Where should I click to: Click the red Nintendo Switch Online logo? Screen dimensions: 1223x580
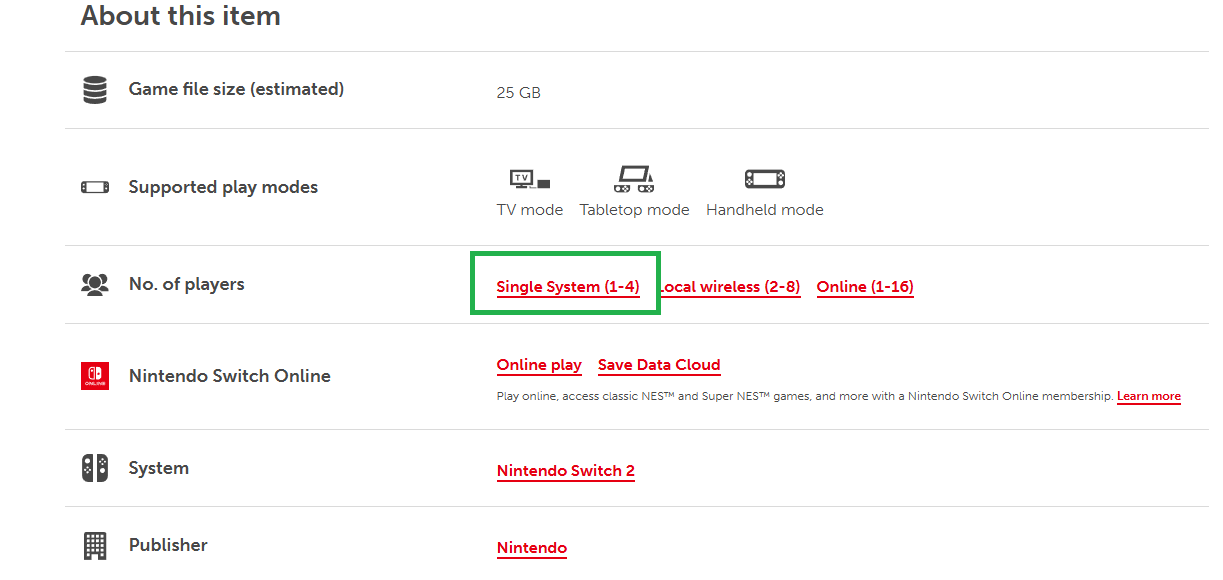(x=95, y=376)
